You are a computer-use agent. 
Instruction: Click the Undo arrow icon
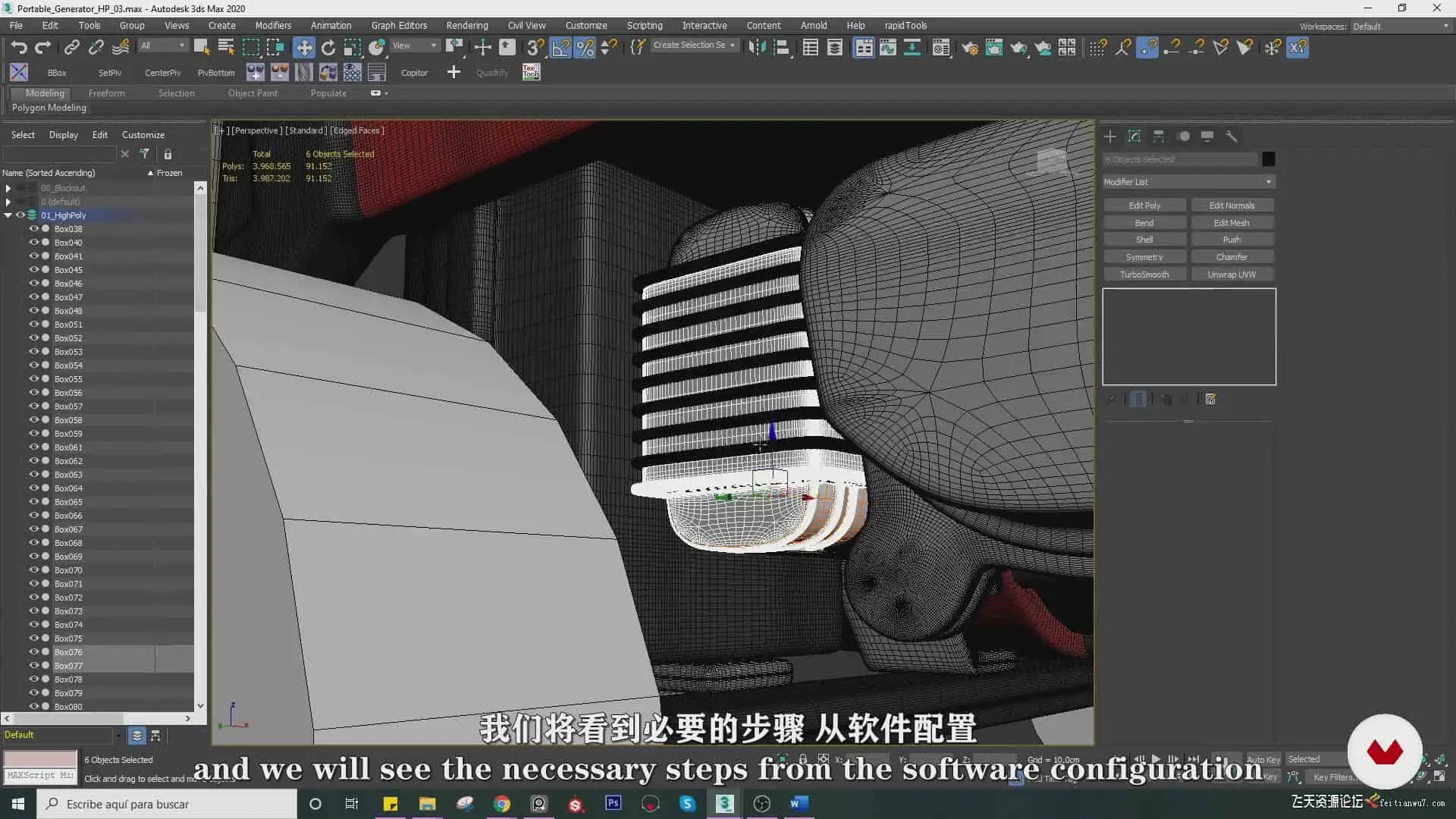19,48
